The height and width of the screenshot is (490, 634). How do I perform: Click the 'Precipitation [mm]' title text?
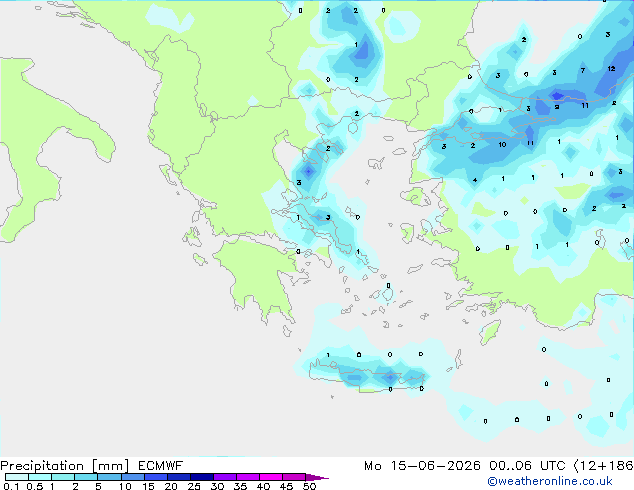coord(65,466)
